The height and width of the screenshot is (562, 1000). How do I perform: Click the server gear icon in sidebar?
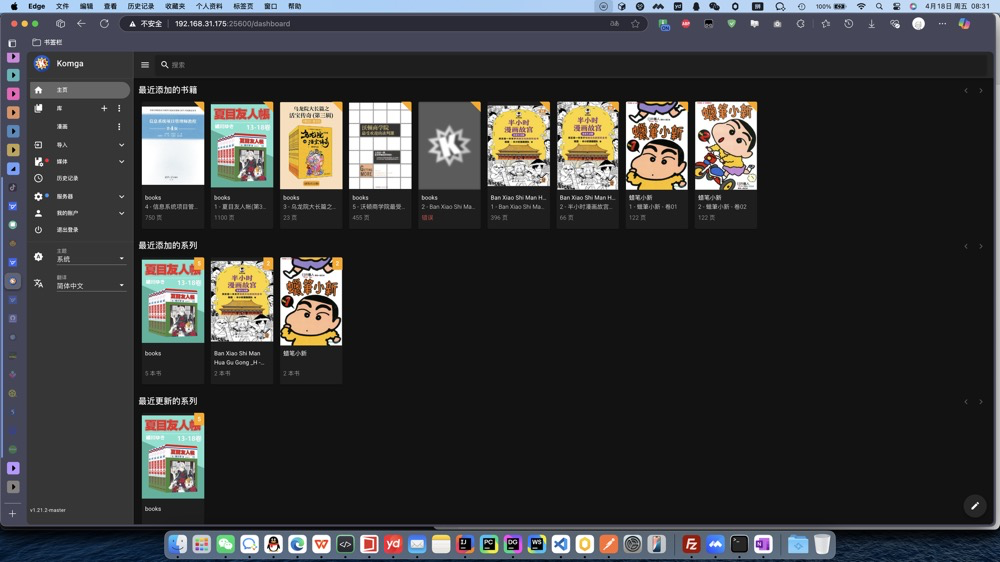38,196
